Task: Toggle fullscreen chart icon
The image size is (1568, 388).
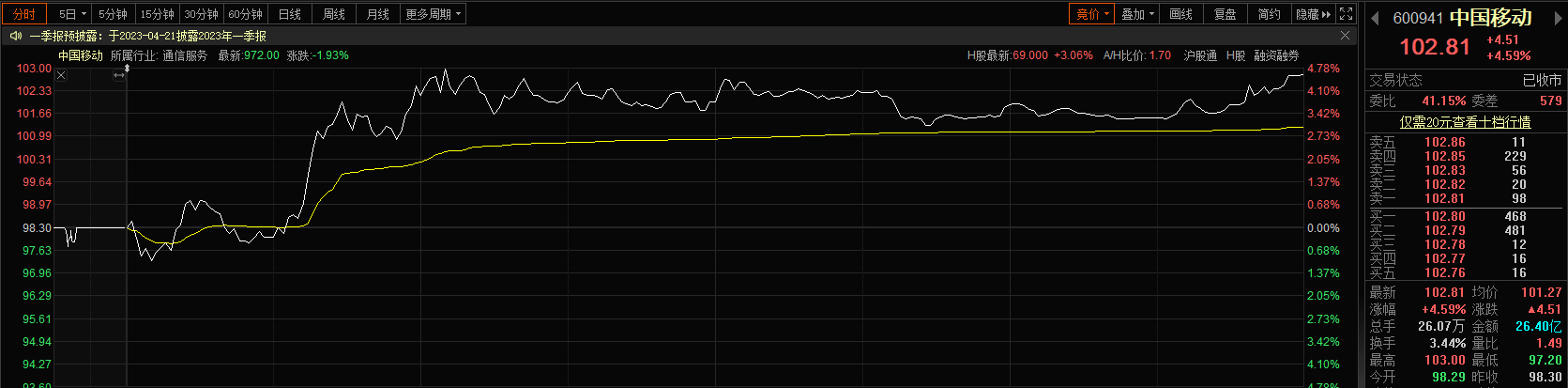Action: 1347,14
